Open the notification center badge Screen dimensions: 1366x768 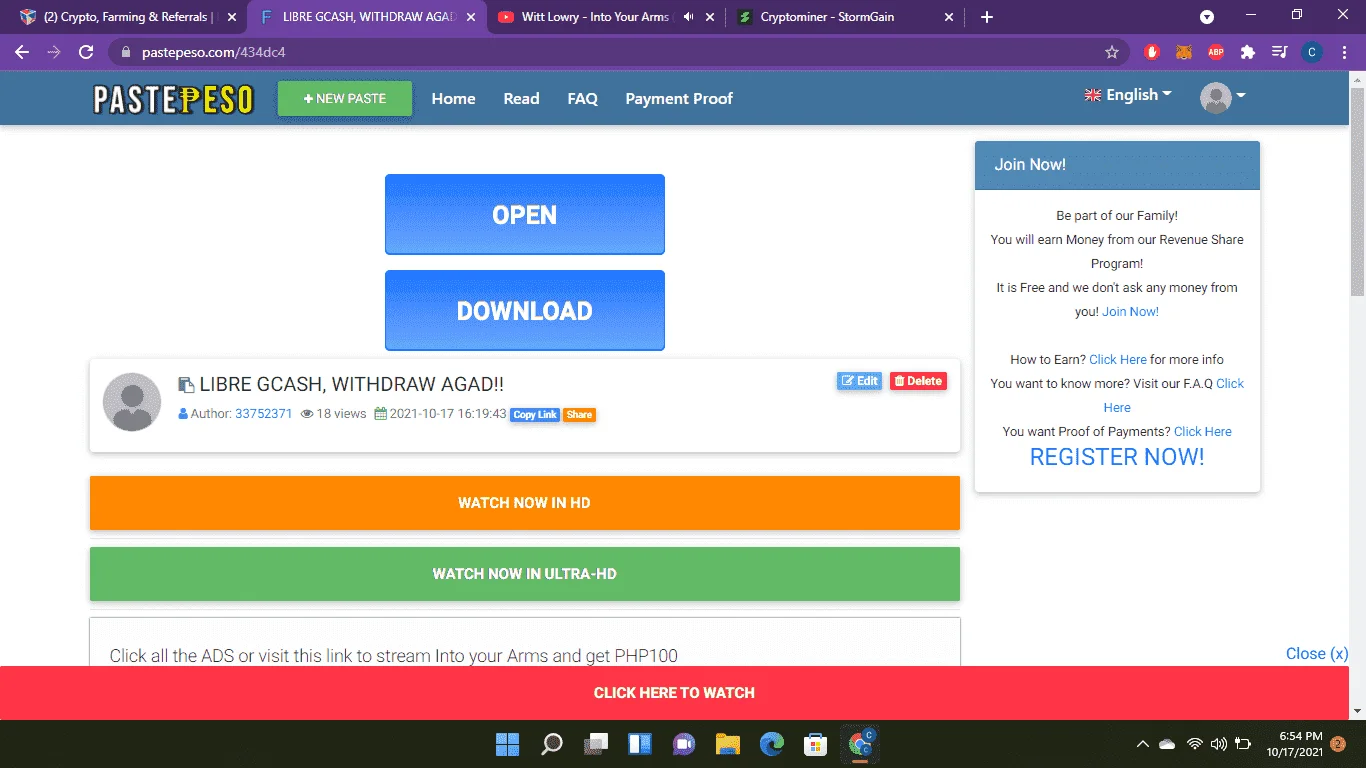click(x=1339, y=744)
